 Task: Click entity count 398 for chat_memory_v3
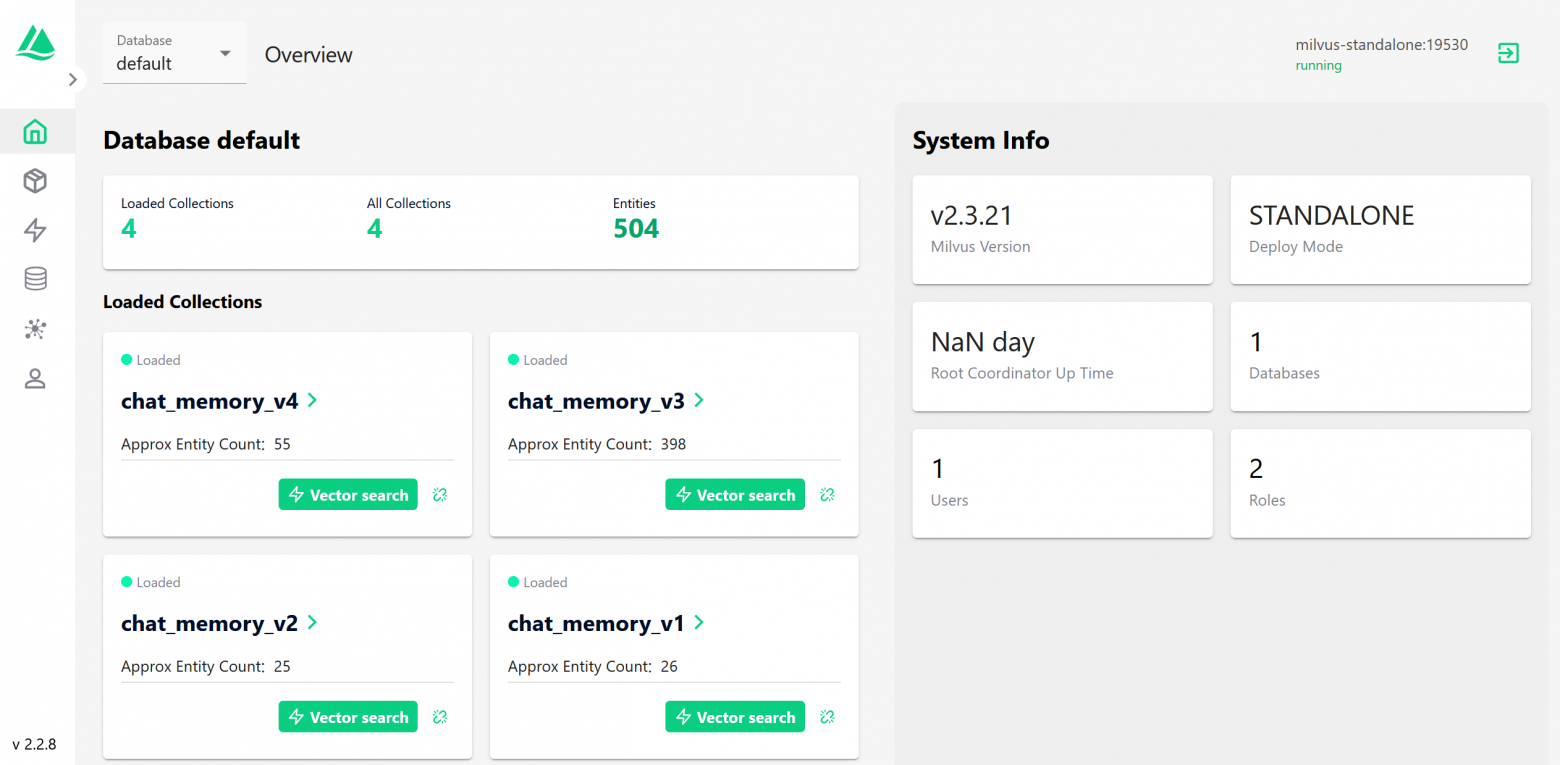coord(673,444)
